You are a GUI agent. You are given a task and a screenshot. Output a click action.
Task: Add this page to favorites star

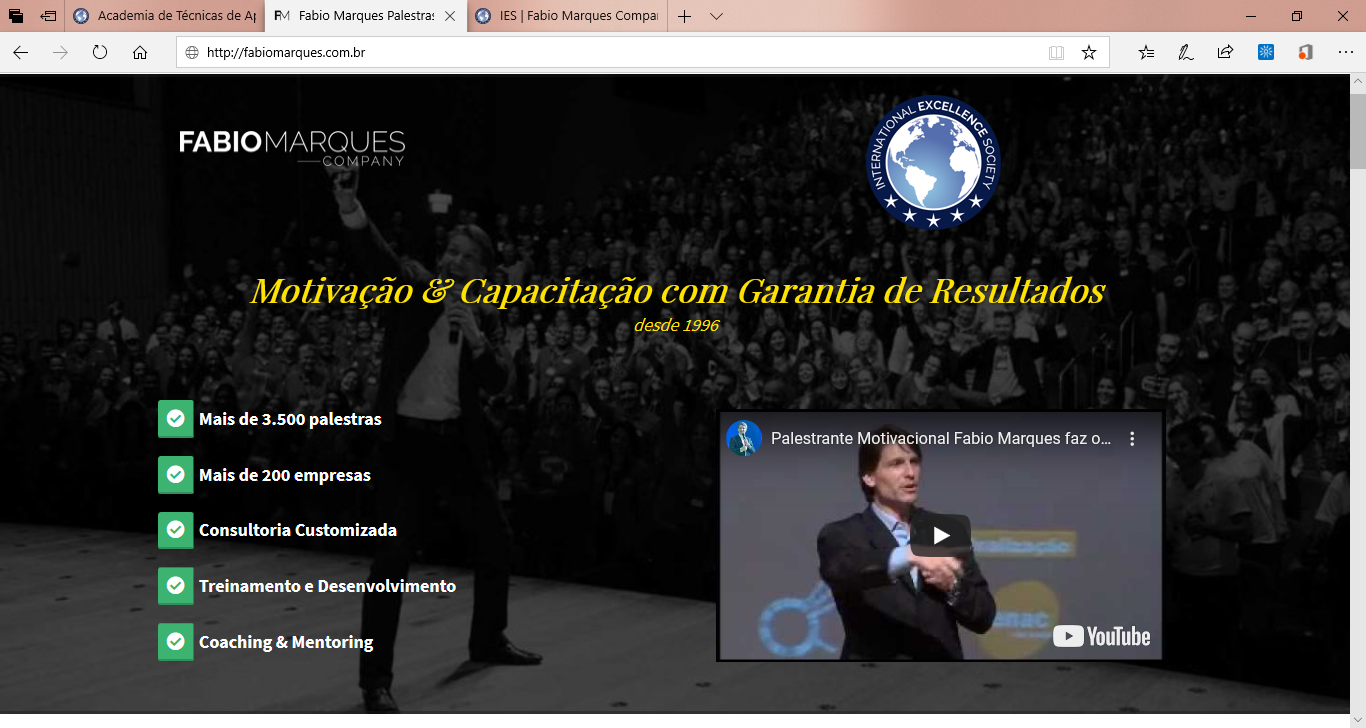point(1089,53)
